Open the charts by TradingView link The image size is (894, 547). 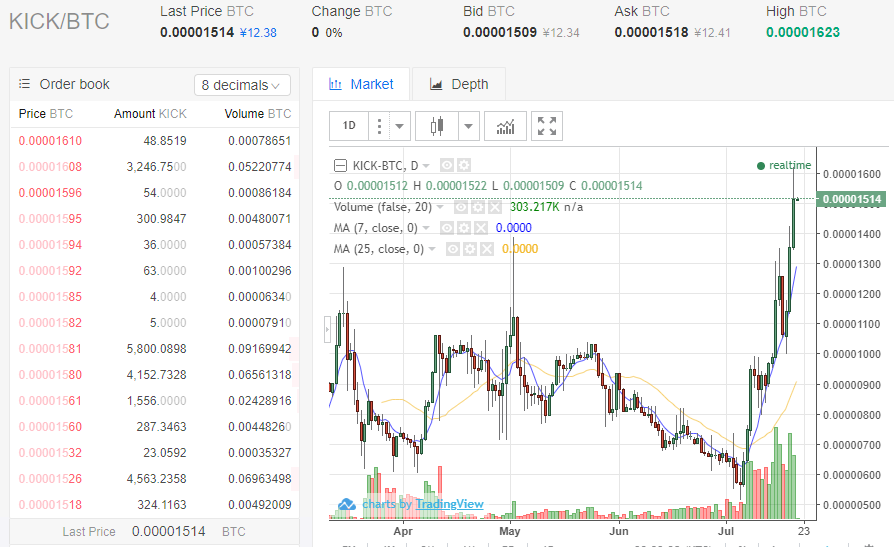(410, 504)
